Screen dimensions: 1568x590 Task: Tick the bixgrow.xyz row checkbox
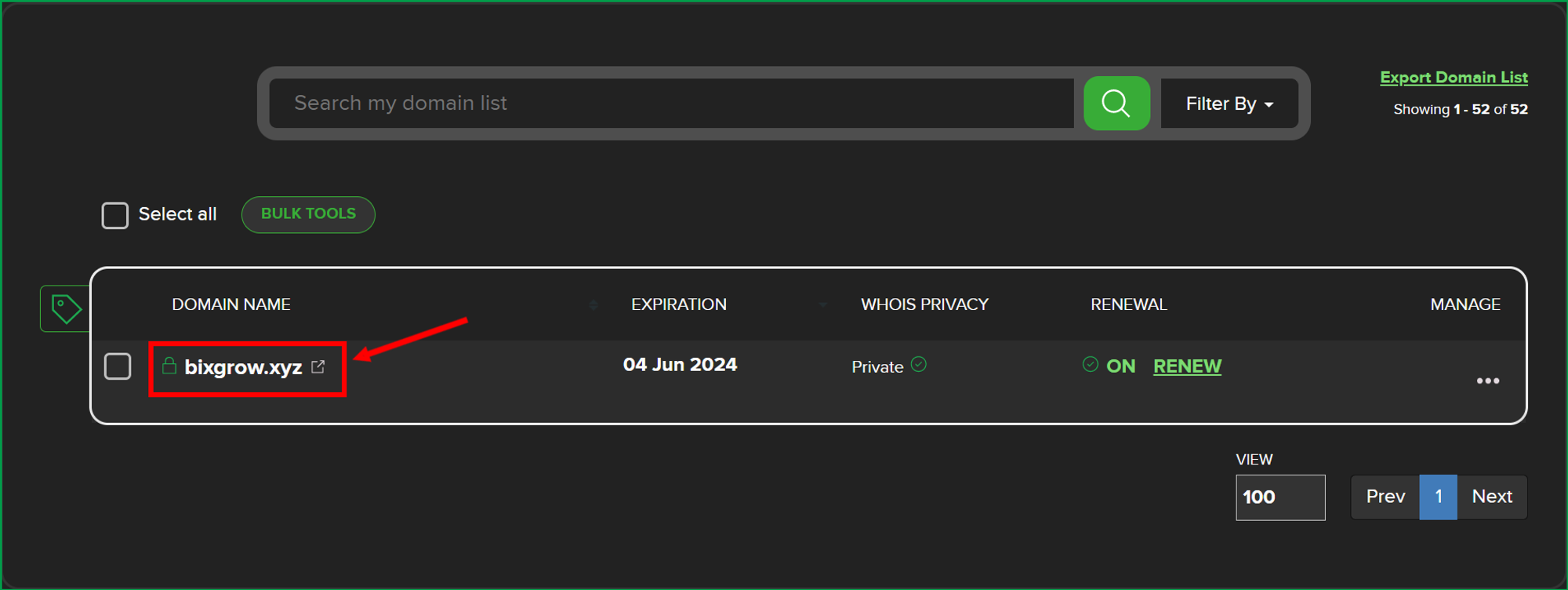tap(118, 366)
